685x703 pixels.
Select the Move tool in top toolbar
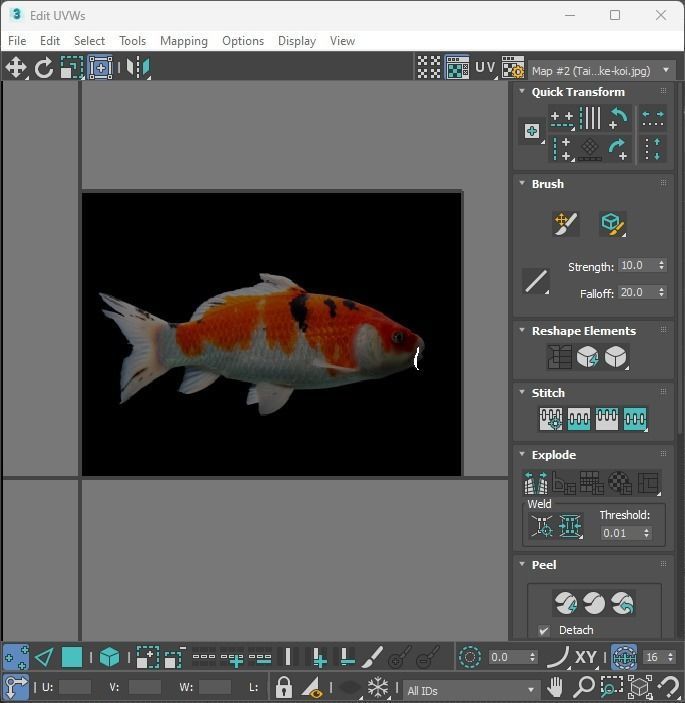tap(16, 68)
